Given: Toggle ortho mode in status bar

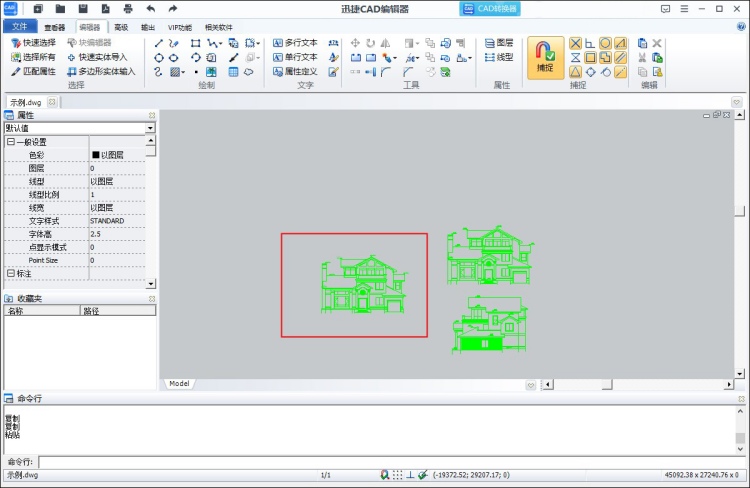Looking at the screenshot, I should click(x=410, y=475).
